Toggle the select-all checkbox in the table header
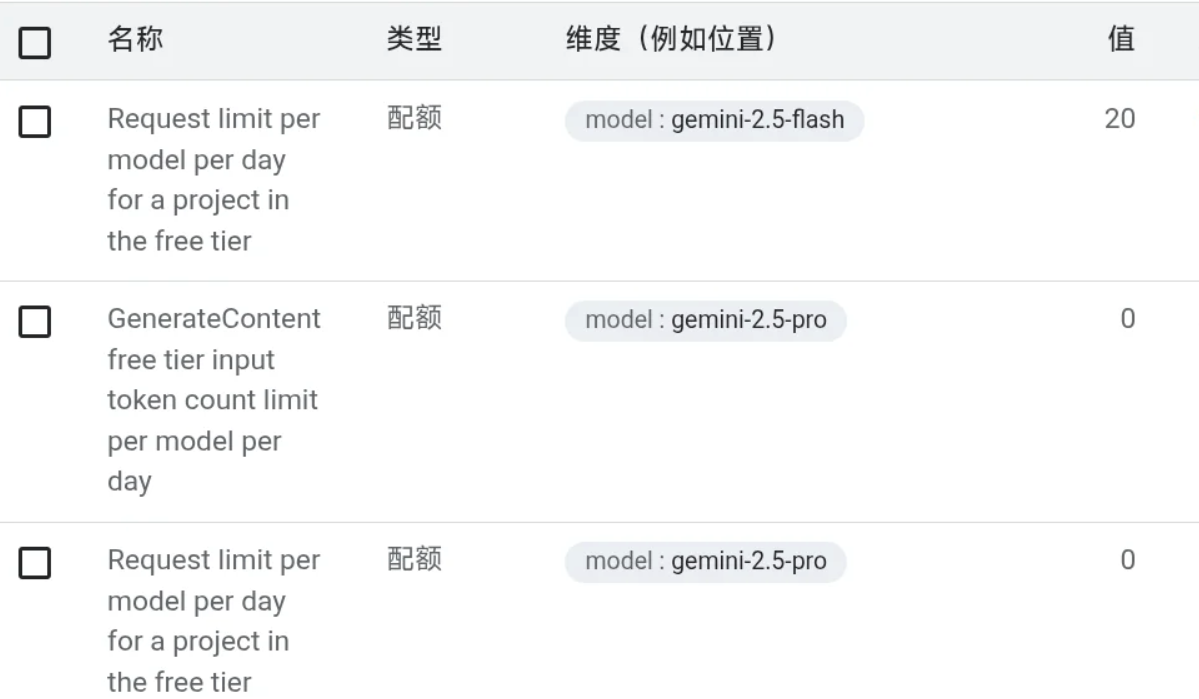Viewport: 1199px width, 699px height. (35, 43)
